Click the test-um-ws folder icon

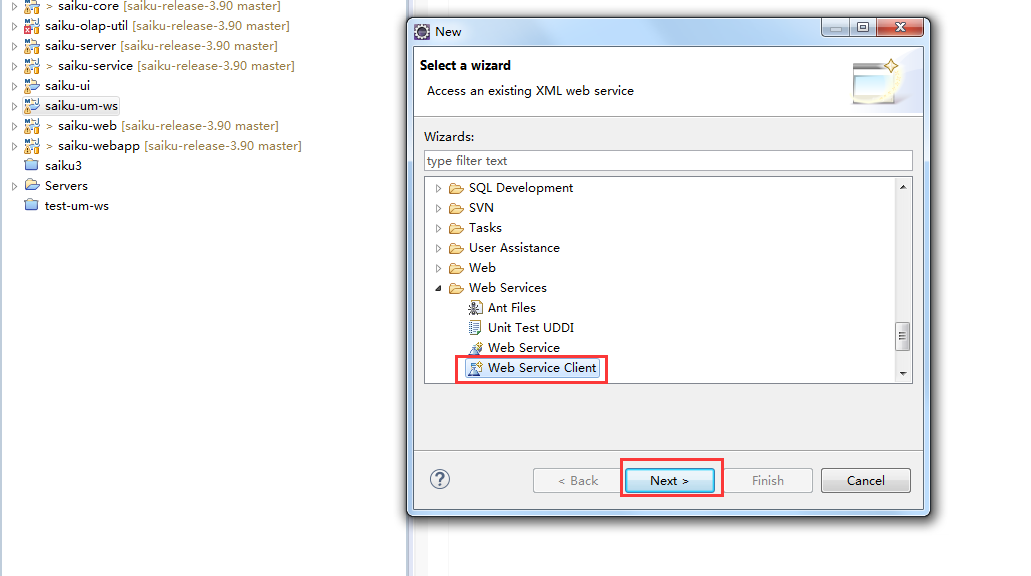click(31, 206)
